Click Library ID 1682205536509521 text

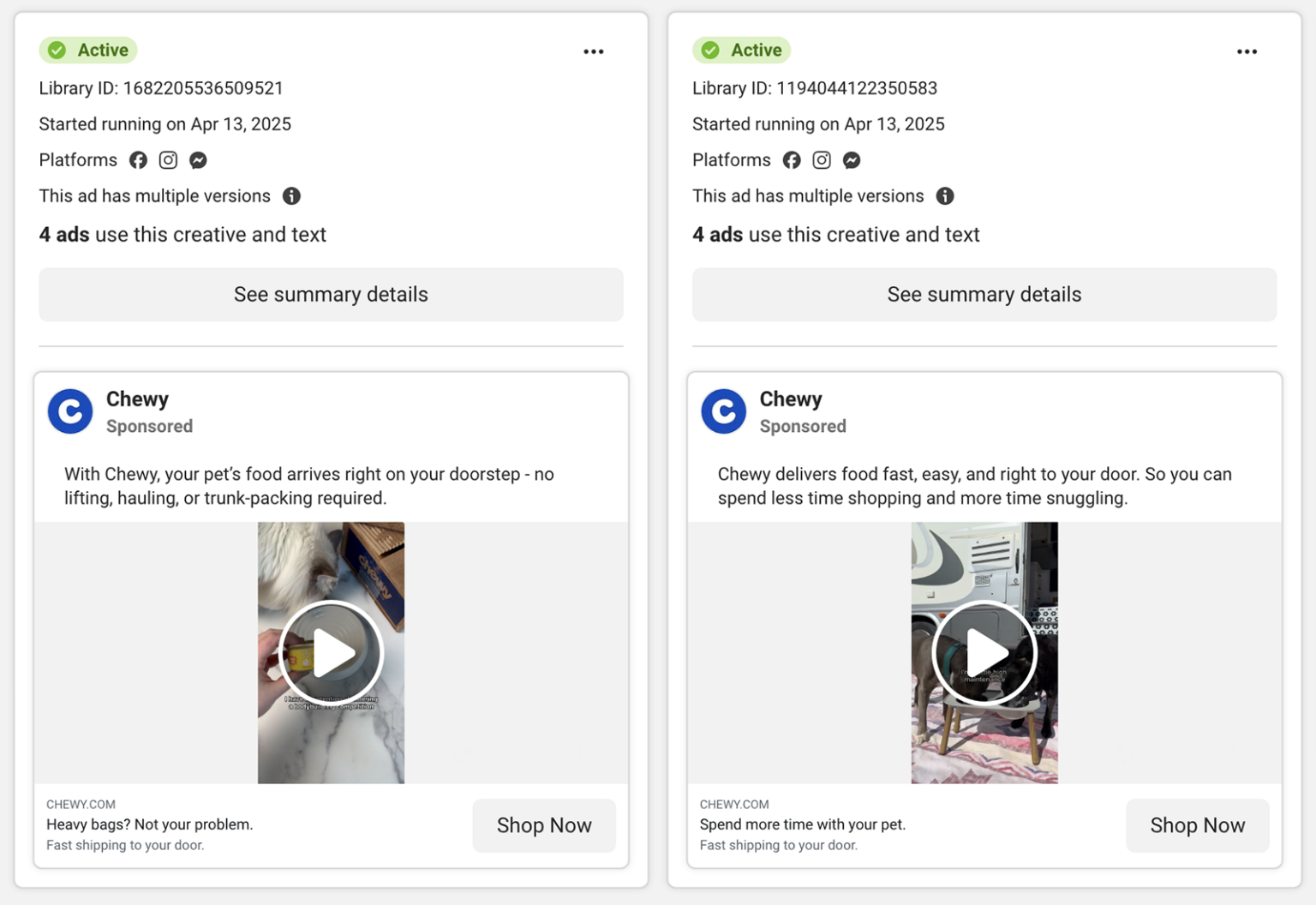161,88
